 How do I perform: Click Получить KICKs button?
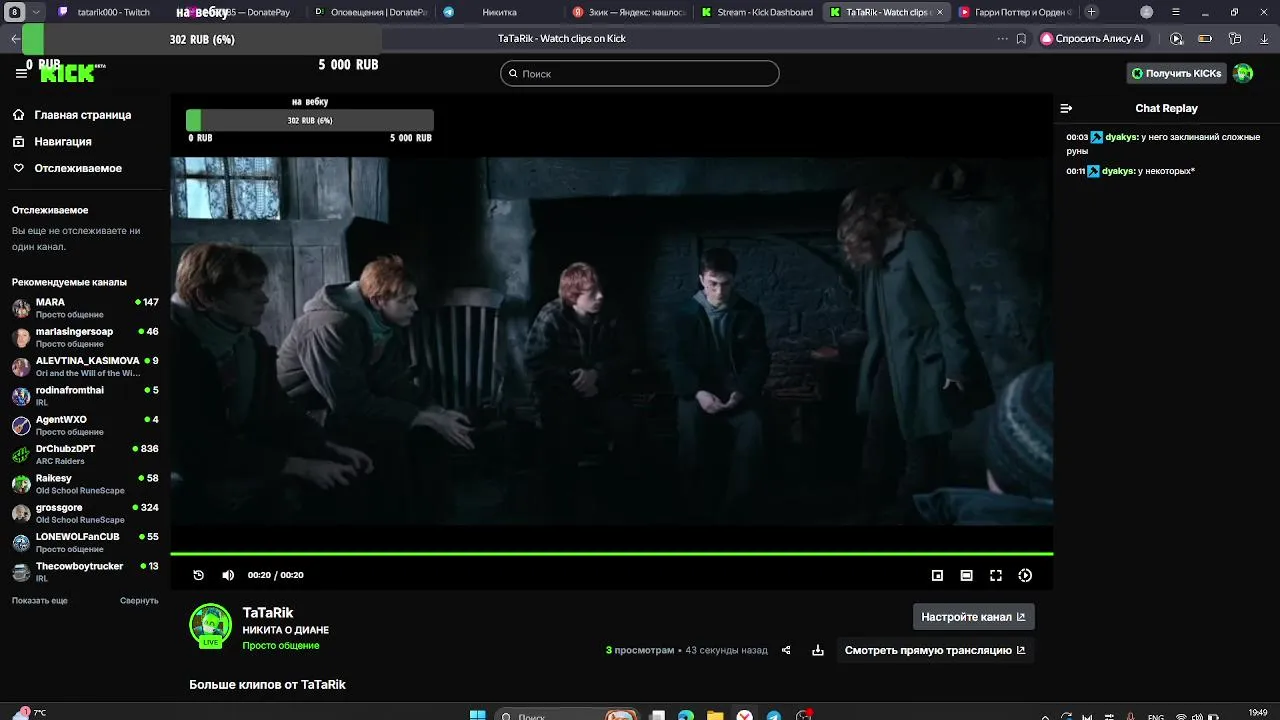coord(1176,73)
